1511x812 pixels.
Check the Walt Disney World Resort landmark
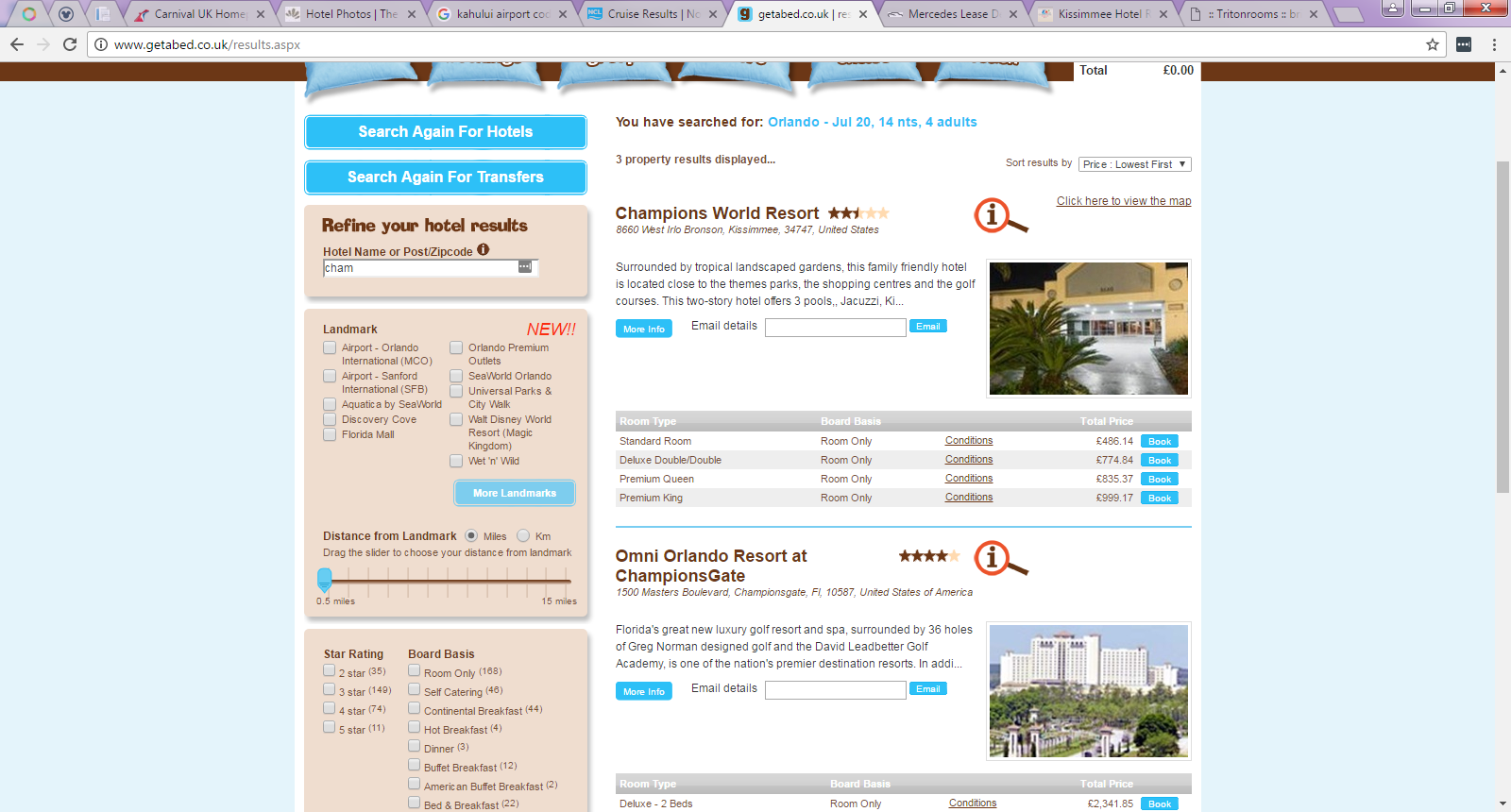click(456, 420)
